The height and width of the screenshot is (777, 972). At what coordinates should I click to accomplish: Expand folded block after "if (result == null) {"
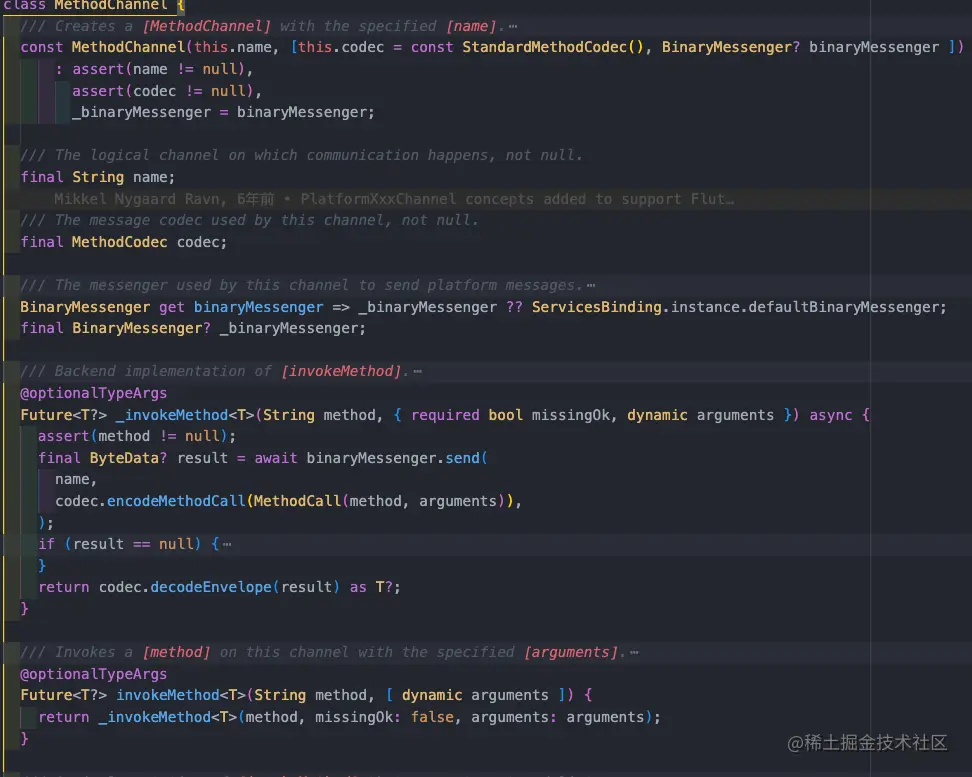click(227, 544)
